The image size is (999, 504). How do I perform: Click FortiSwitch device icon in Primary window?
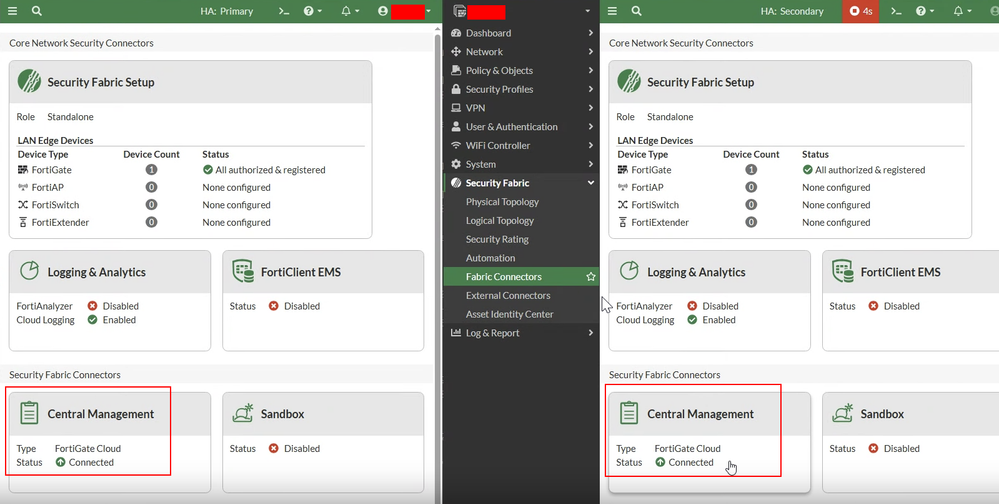click(x=23, y=205)
